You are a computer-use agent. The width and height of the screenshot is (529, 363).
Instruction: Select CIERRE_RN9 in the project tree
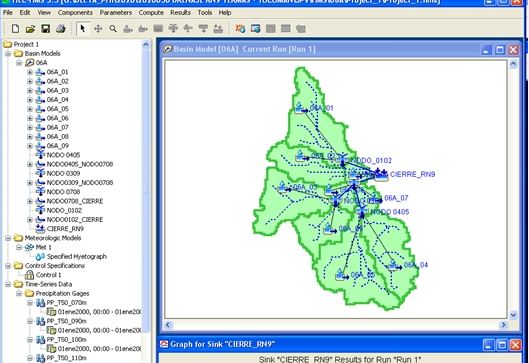coord(65,229)
